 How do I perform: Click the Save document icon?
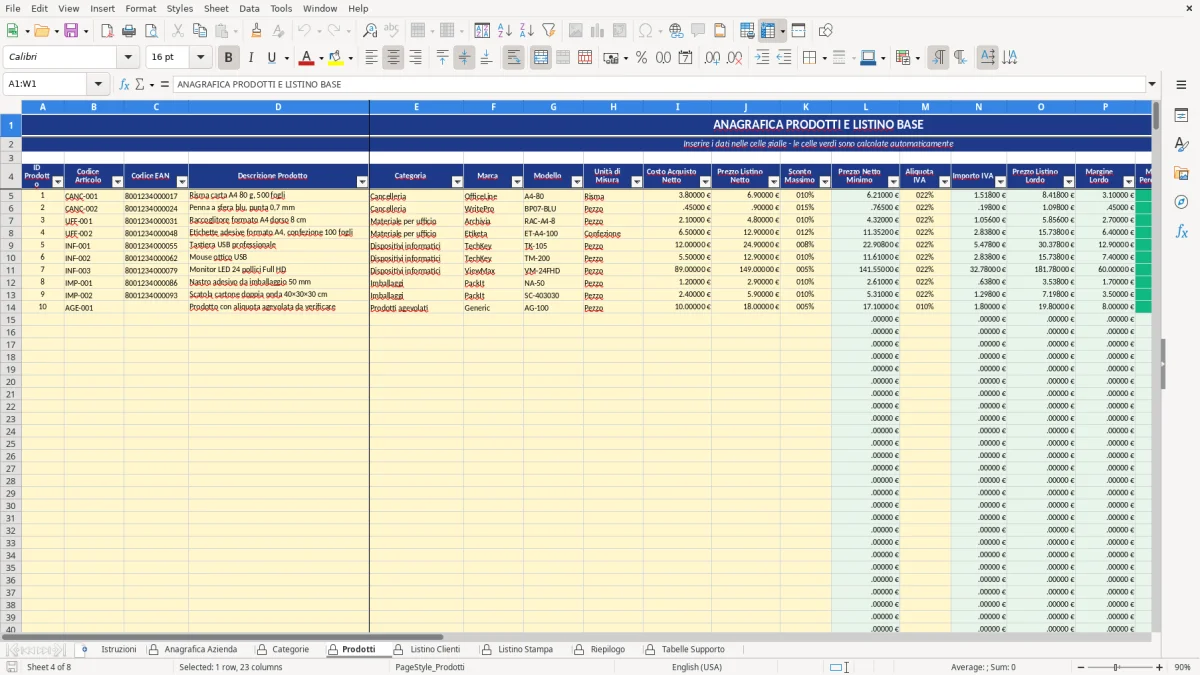pos(71,31)
